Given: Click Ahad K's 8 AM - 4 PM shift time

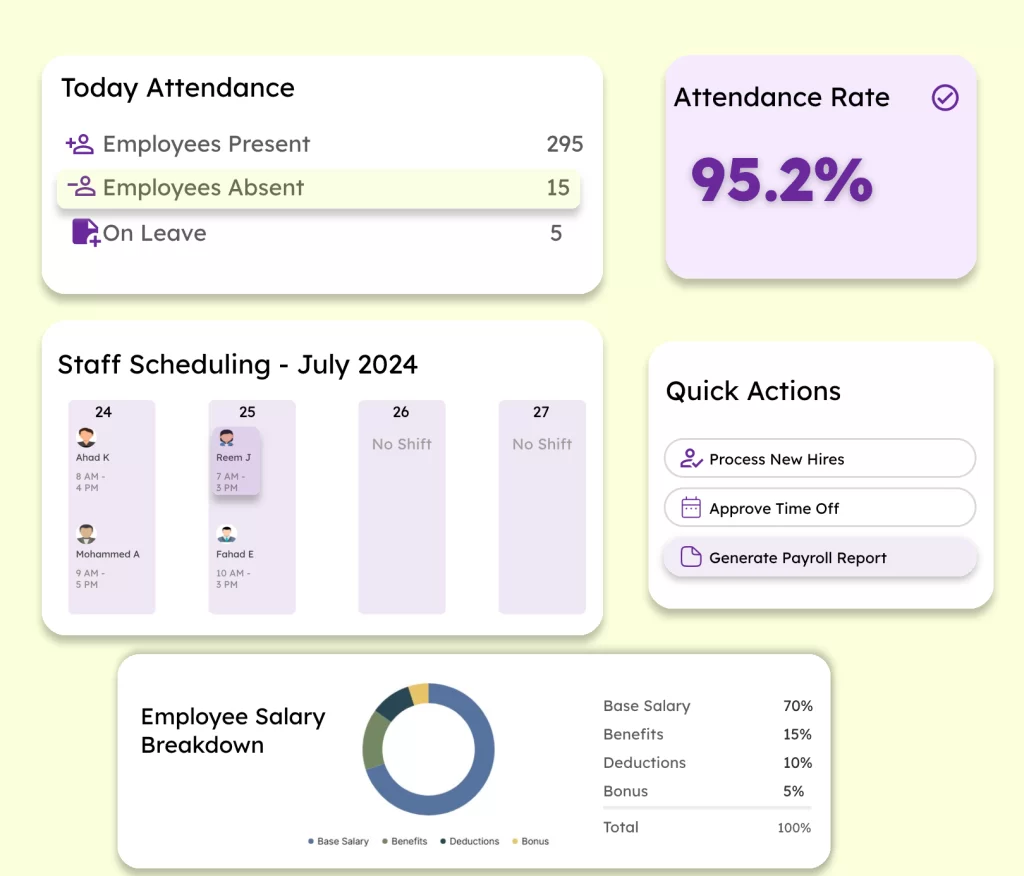Looking at the screenshot, I should [90, 482].
